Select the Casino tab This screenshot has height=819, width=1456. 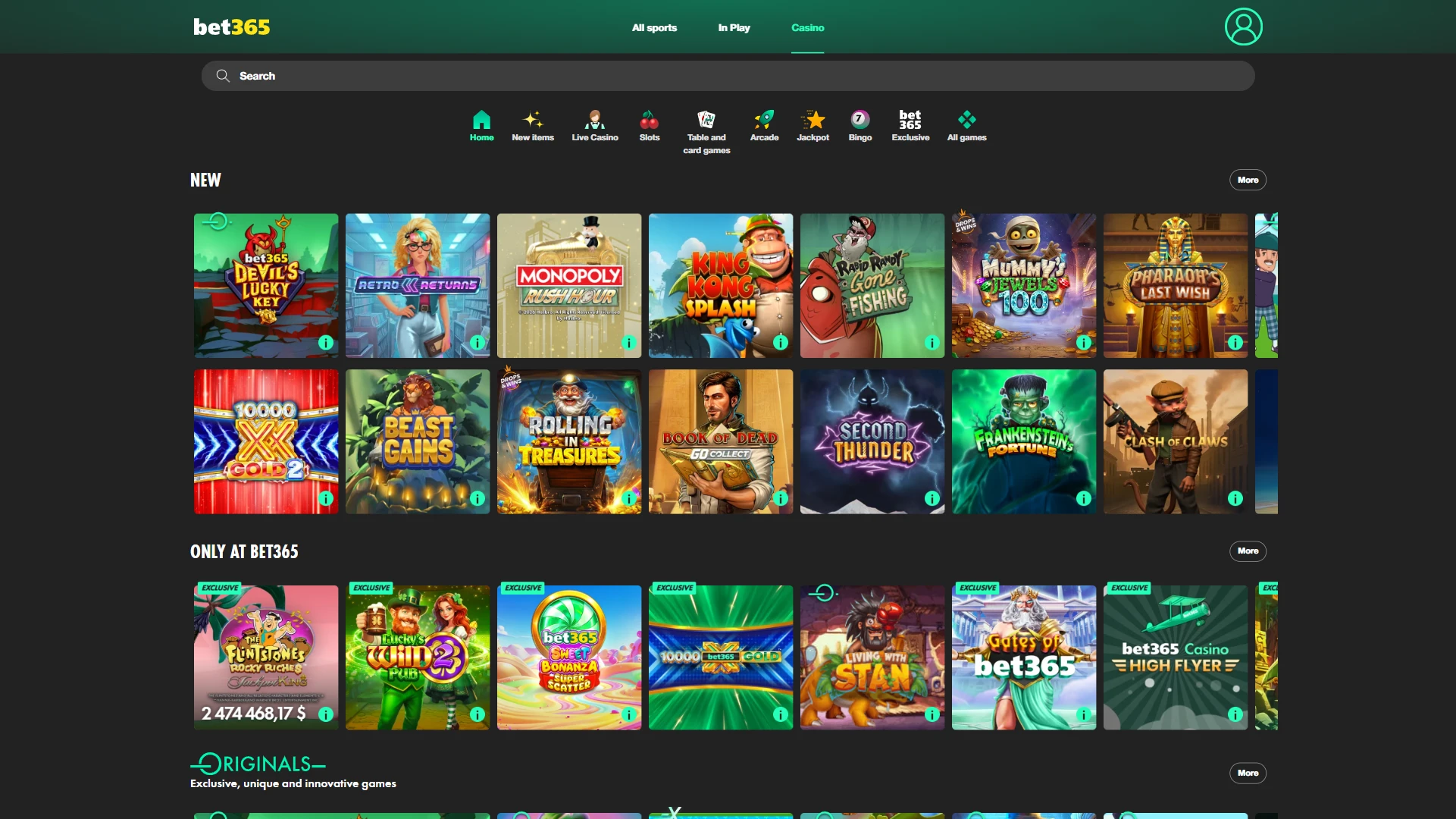coord(807,27)
